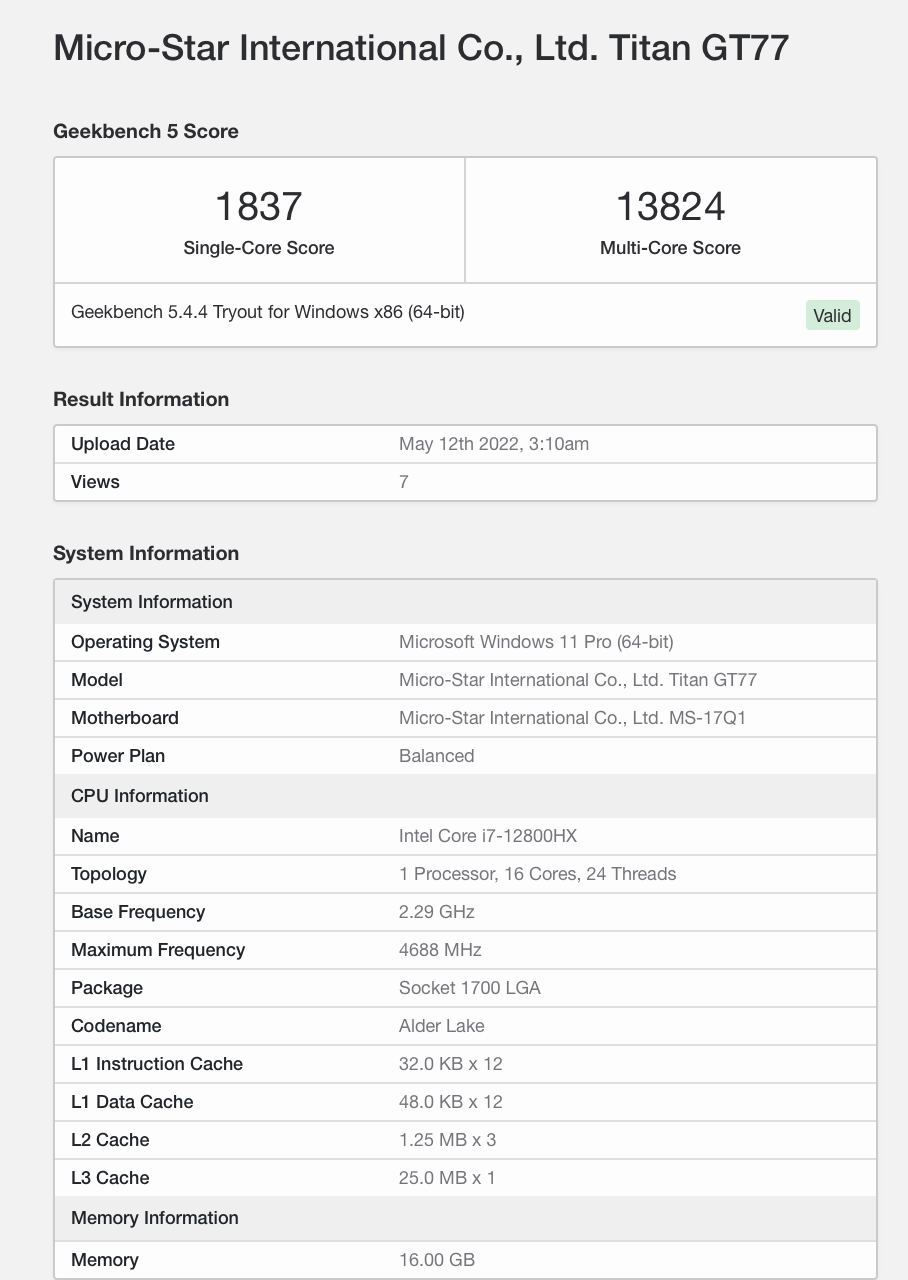908x1280 pixels.
Task: Click the CPU Information header row
Action: tap(465, 796)
